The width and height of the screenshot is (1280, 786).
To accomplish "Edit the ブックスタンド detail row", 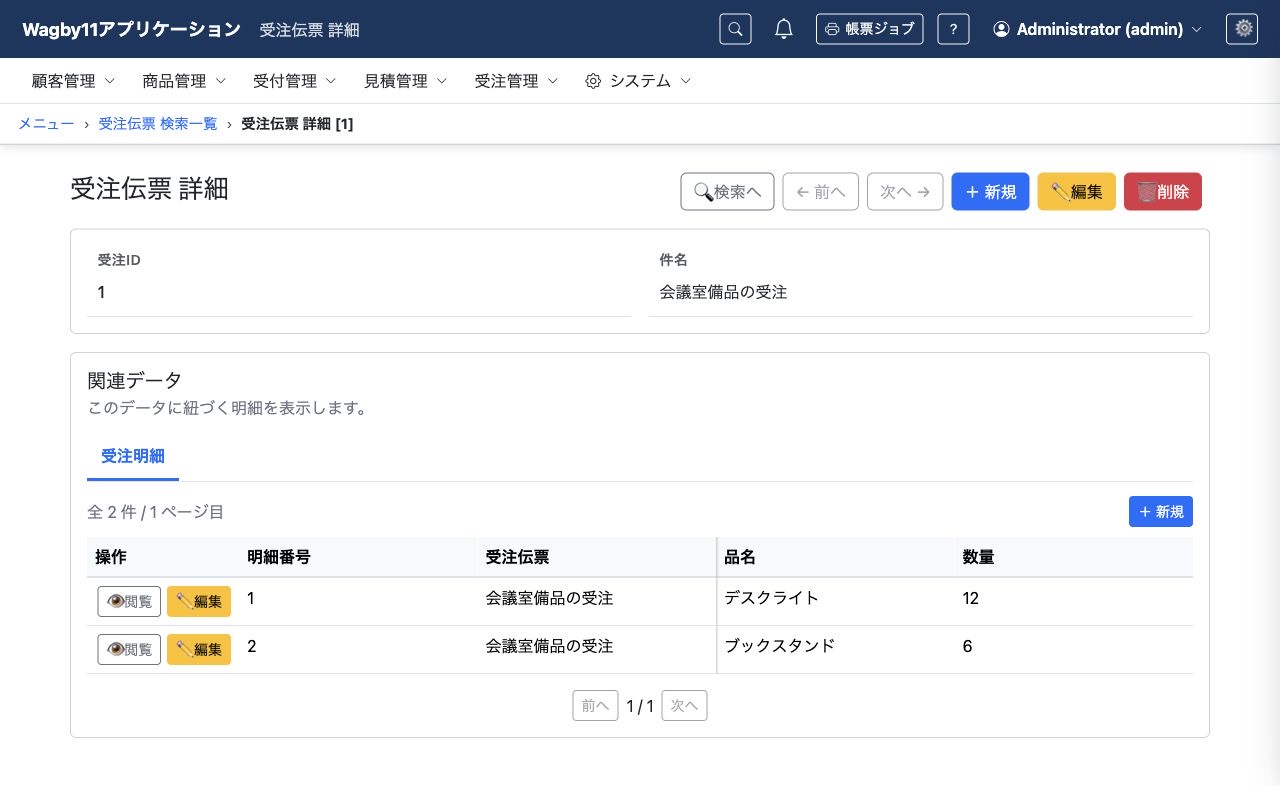I will [x=199, y=649].
